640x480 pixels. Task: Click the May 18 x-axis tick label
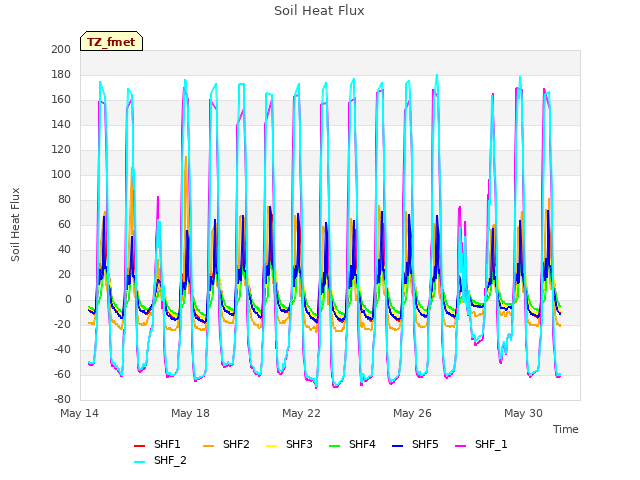click(x=191, y=413)
